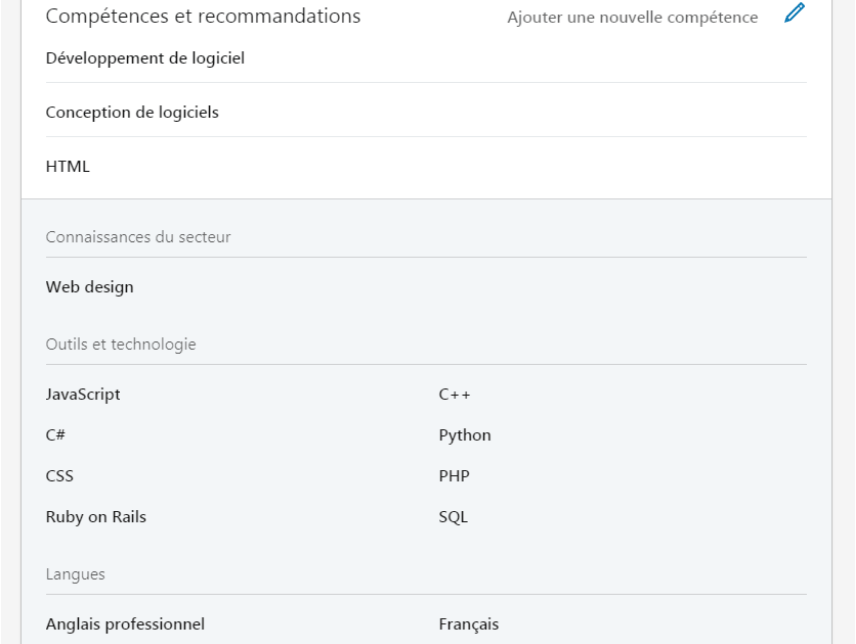856x644 pixels.
Task: Click the C++ skill
Action: [x=454, y=395]
